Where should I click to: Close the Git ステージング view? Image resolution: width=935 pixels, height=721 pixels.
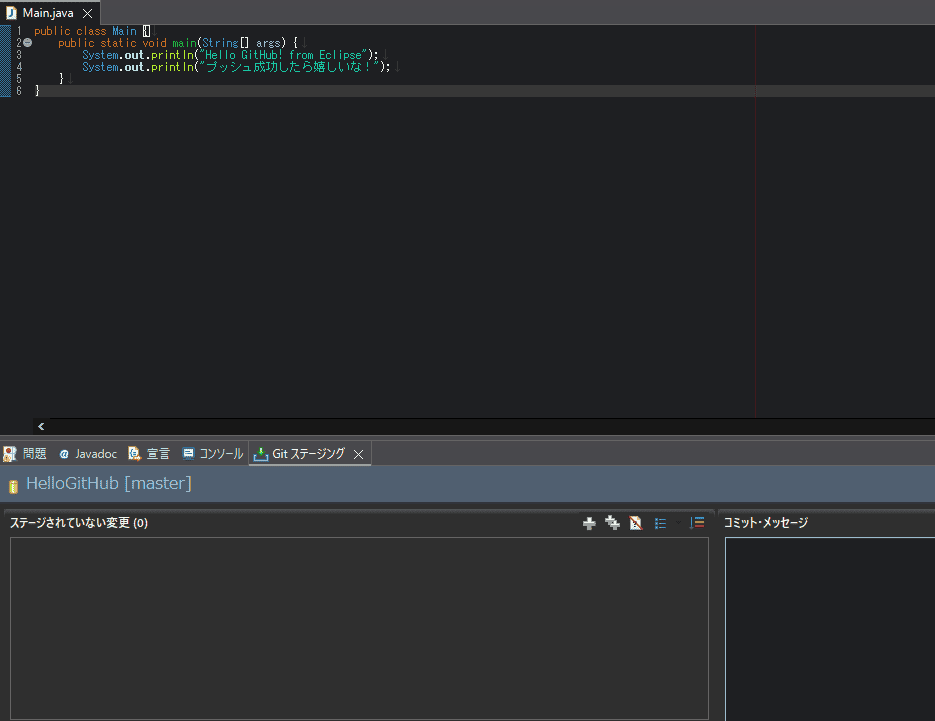(359, 454)
